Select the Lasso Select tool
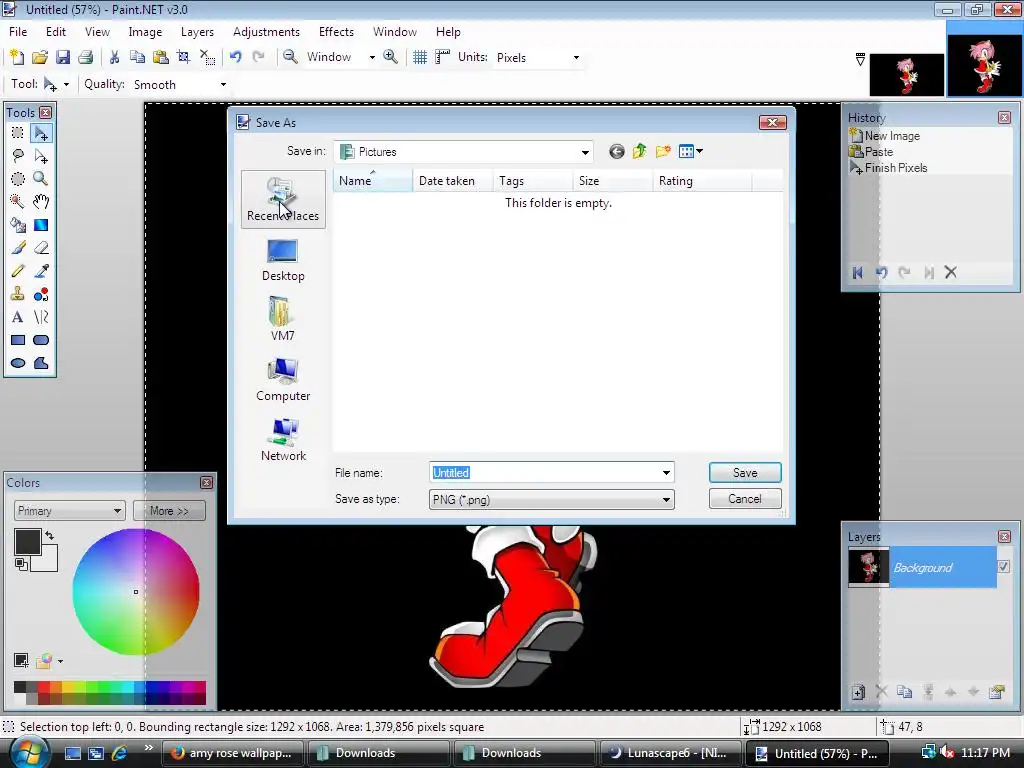The image size is (1024, 768). 18,156
